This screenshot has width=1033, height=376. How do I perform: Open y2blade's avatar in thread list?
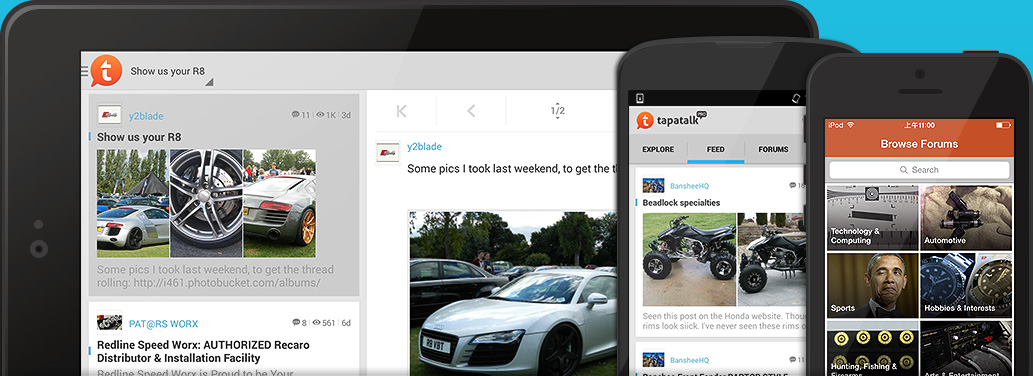[109, 115]
